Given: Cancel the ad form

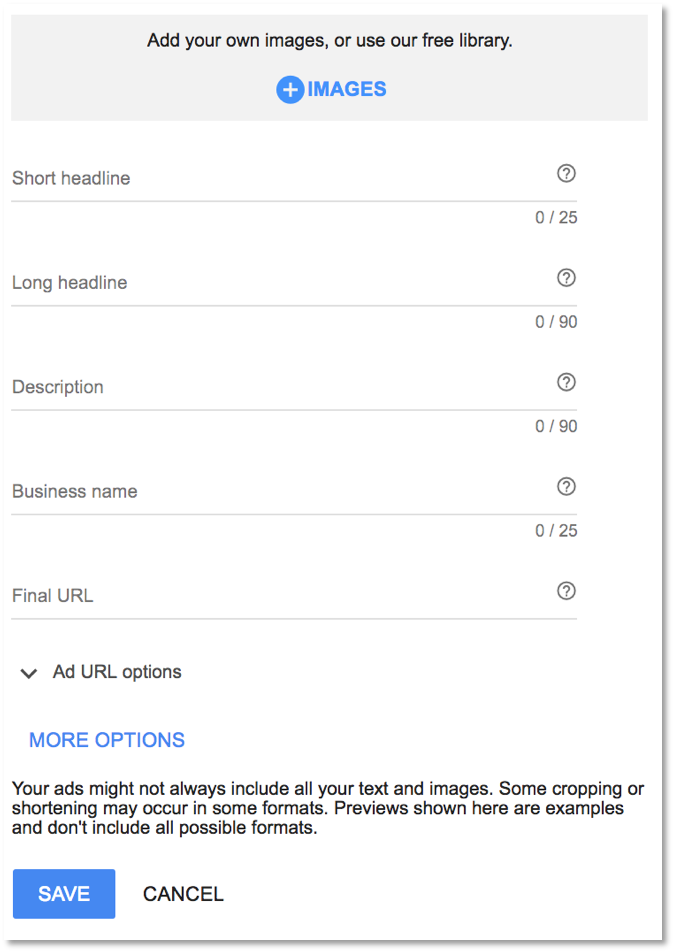Looking at the screenshot, I should point(183,894).
